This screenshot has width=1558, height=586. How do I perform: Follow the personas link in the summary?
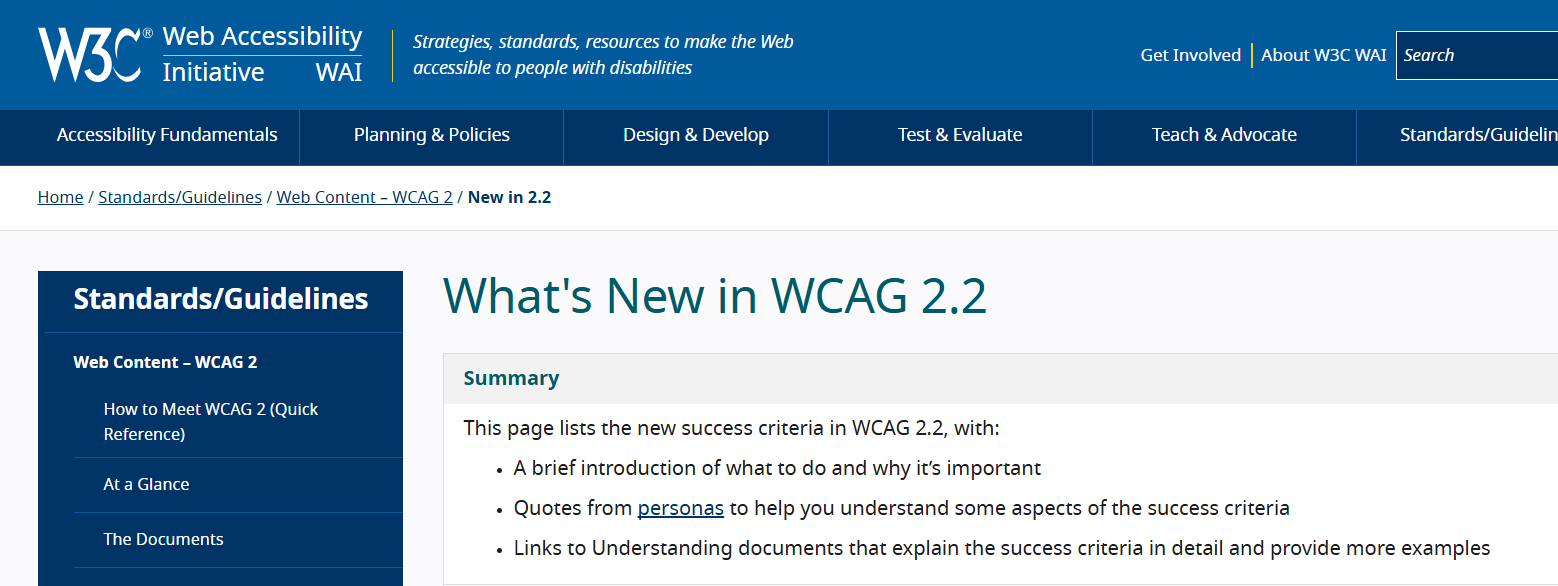coord(680,508)
